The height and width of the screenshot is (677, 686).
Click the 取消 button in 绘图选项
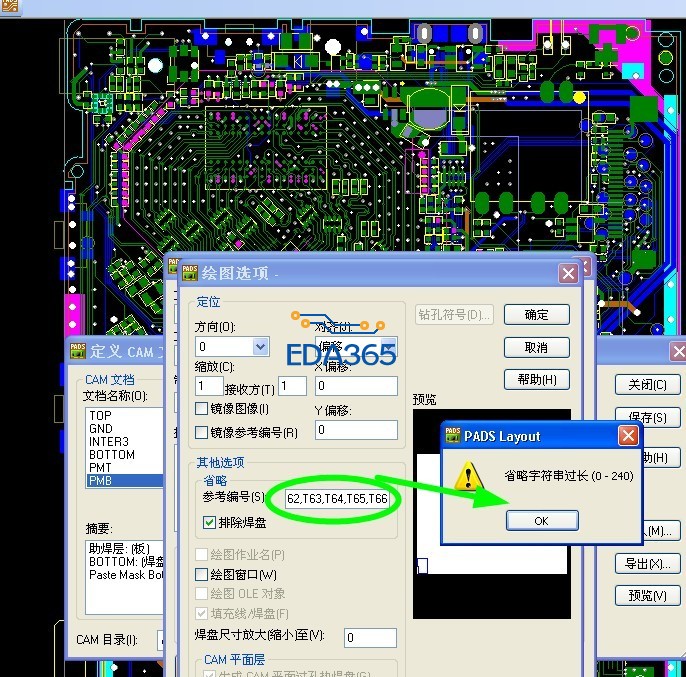click(x=536, y=347)
